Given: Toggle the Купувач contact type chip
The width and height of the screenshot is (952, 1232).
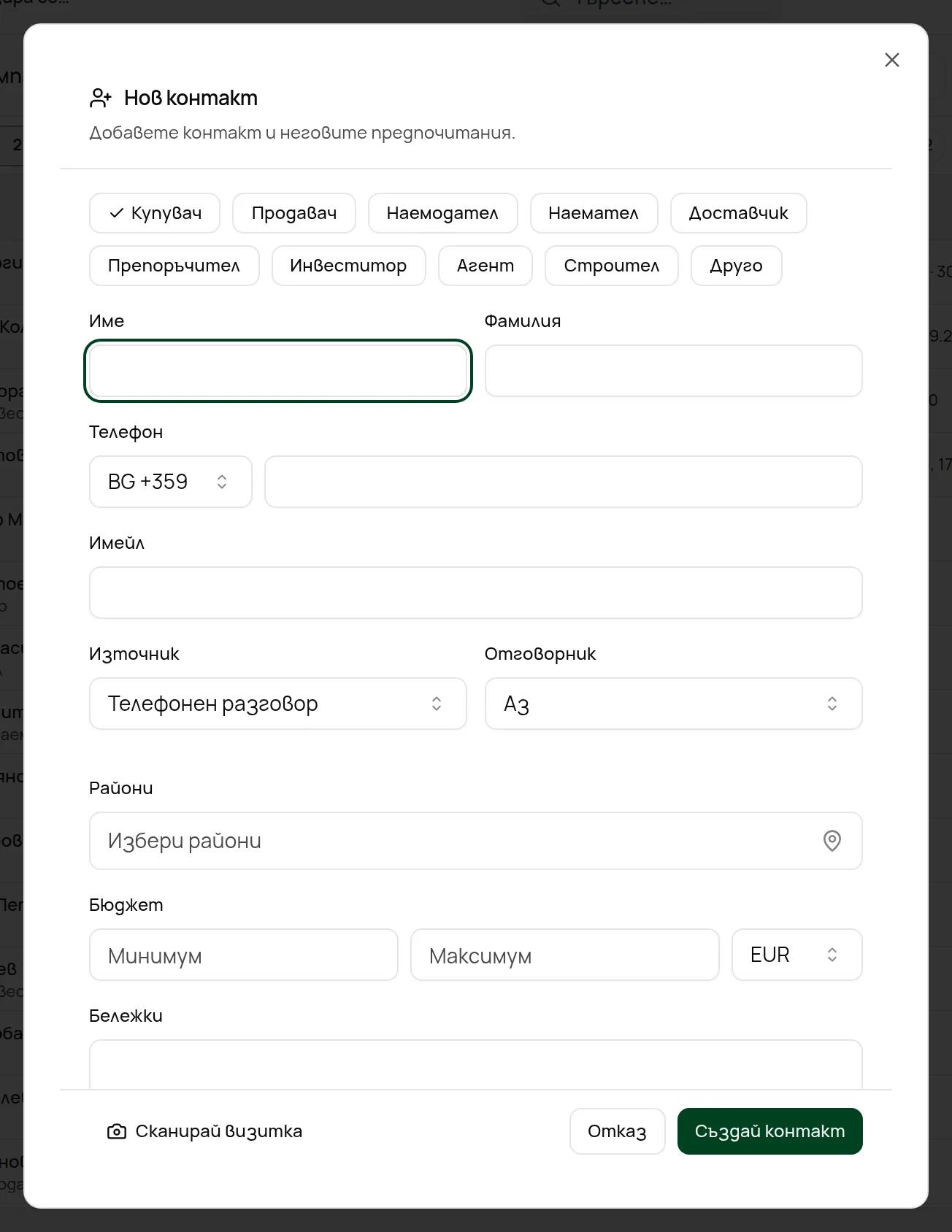Looking at the screenshot, I should tap(155, 213).
